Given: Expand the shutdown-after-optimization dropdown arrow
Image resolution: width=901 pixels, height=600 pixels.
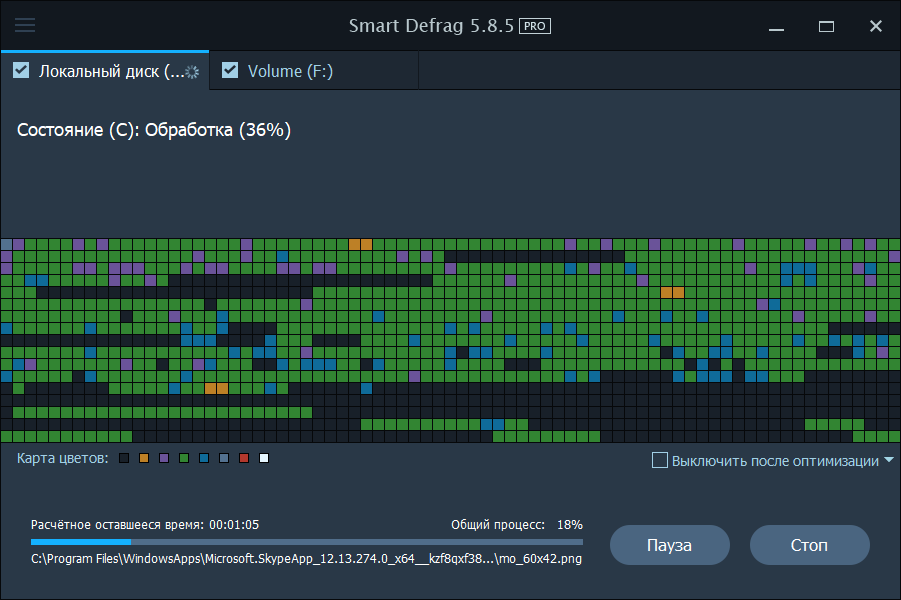Looking at the screenshot, I should coord(889,460).
